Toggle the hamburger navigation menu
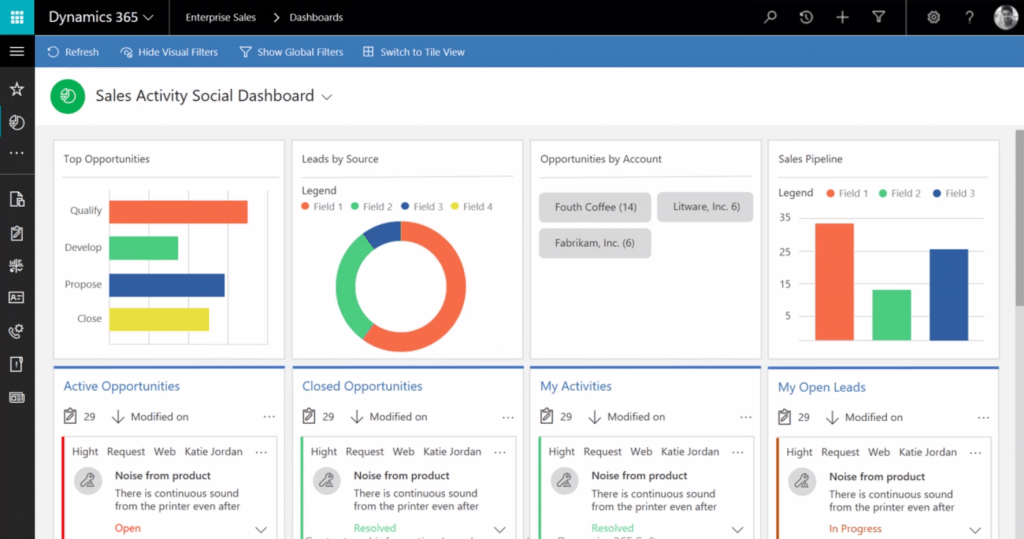 (17, 51)
